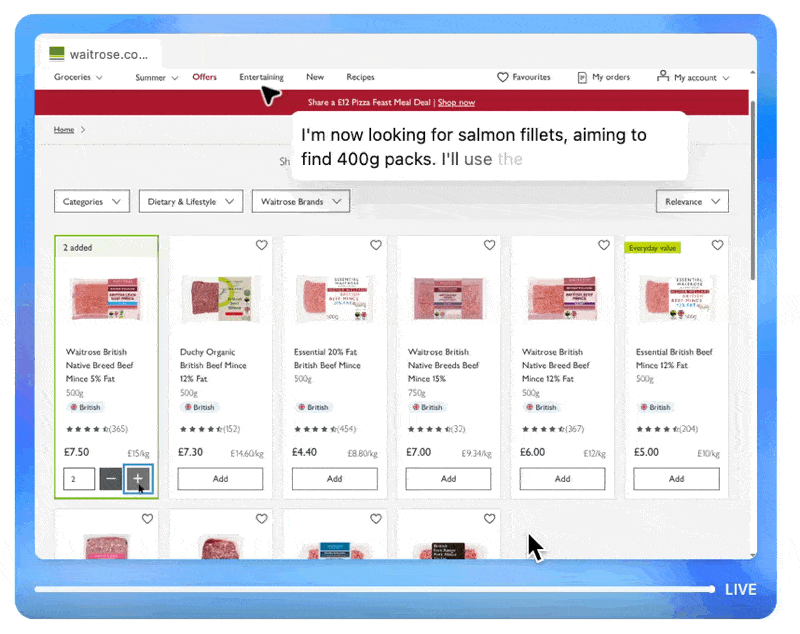Open Essential 20% Fat mince product image

[335, 299]
